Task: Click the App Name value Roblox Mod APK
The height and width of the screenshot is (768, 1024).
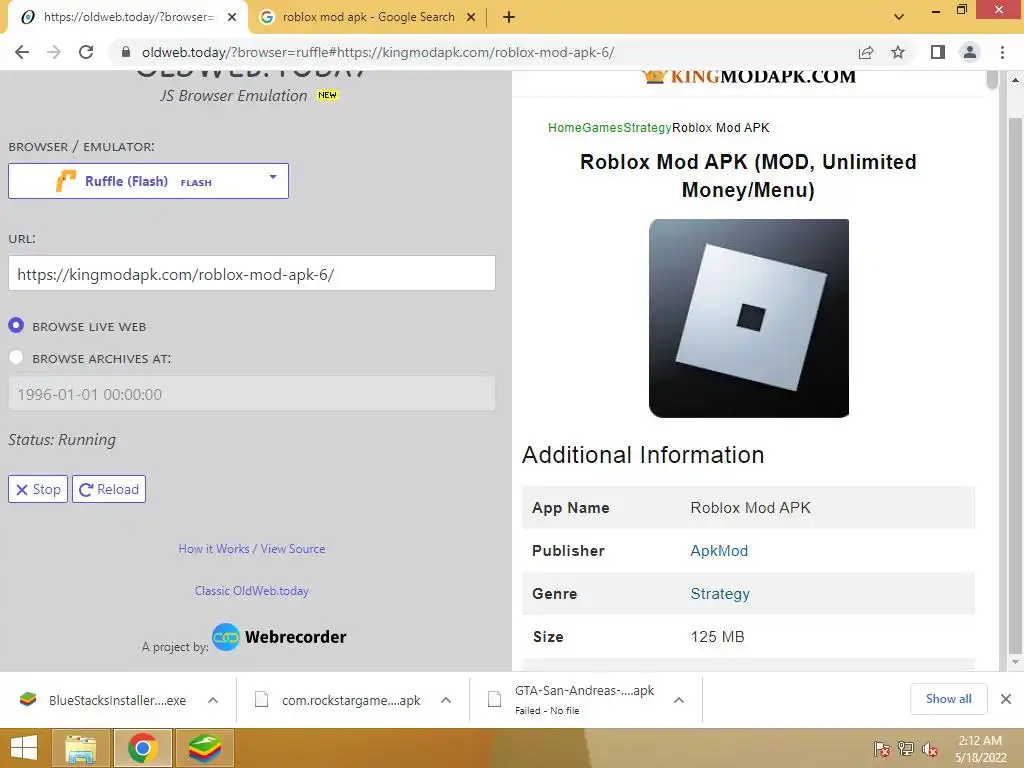Action: 750,507
